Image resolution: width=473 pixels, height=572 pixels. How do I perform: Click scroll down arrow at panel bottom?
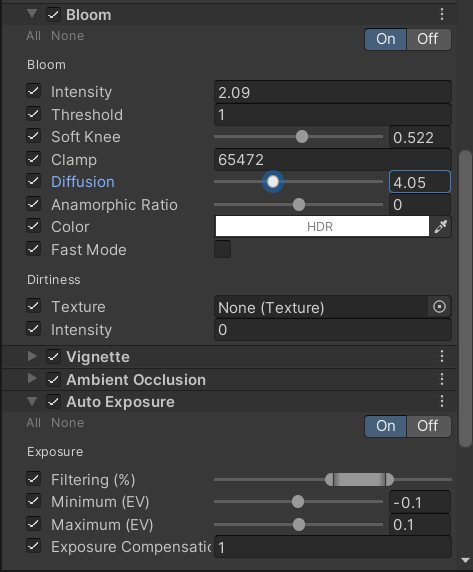(465, 560)
